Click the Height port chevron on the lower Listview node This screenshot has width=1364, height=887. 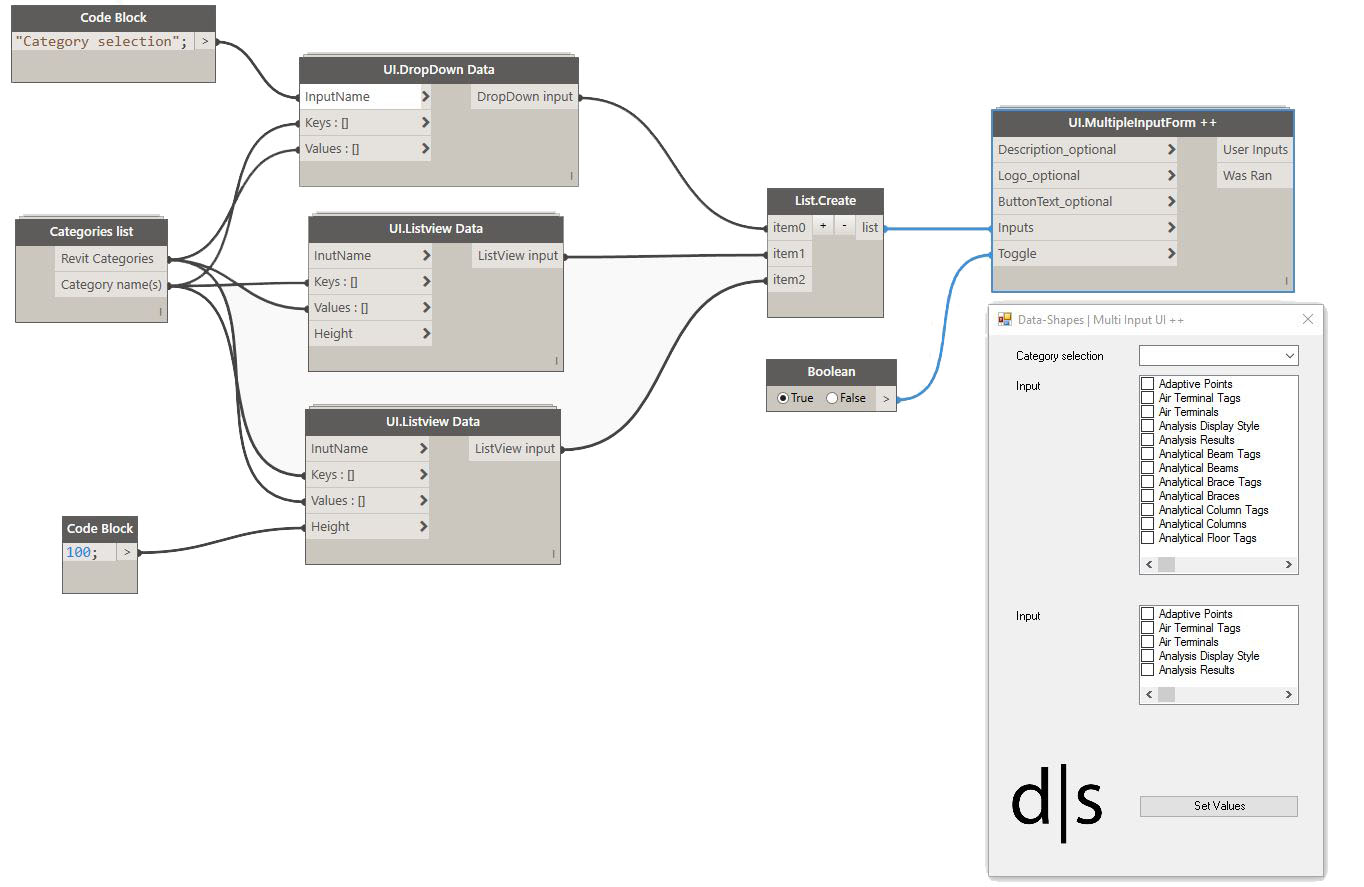[424, 527]
